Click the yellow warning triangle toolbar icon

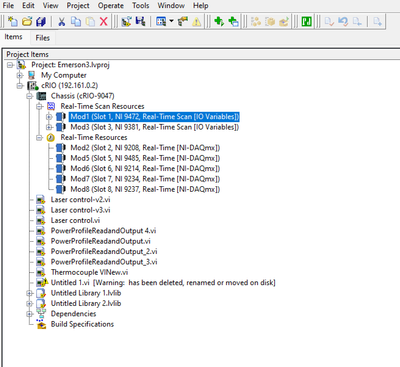(x=197, y=22)
